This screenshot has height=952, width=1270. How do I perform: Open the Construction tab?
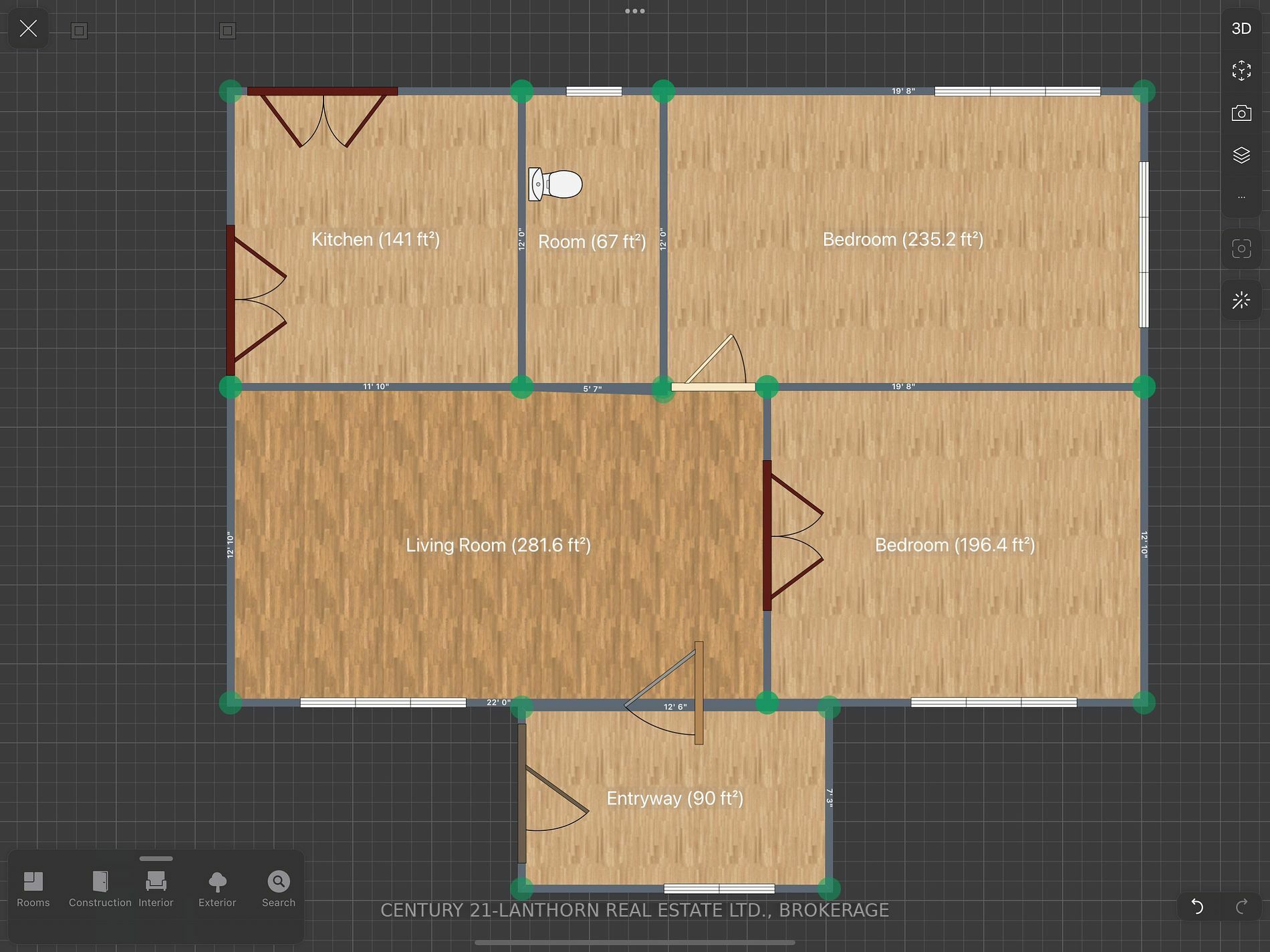pyautogui.click(x=100, y=889)
